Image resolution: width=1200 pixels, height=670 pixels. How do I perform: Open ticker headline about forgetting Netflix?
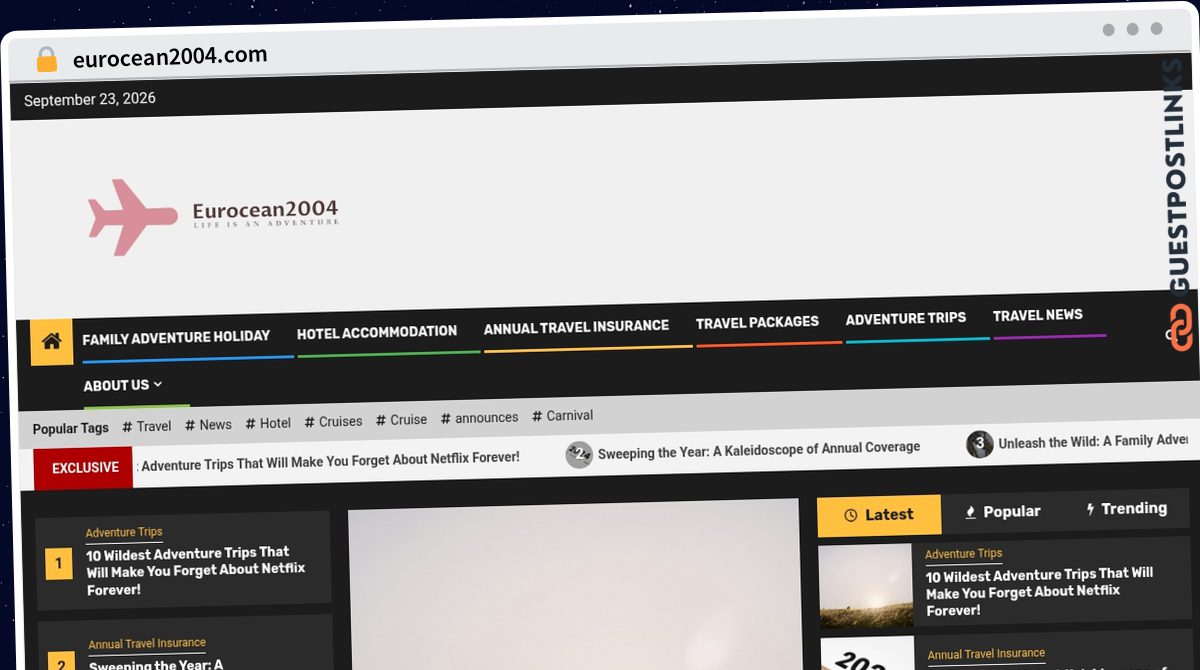(330, 460)
